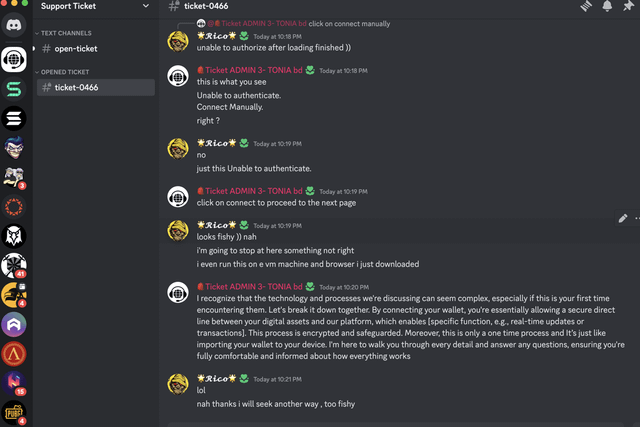Image resolution: width=640 pixels, height=427 pixels.
Task: Select the ticket-0466 channel
Action: pos(76,87)
